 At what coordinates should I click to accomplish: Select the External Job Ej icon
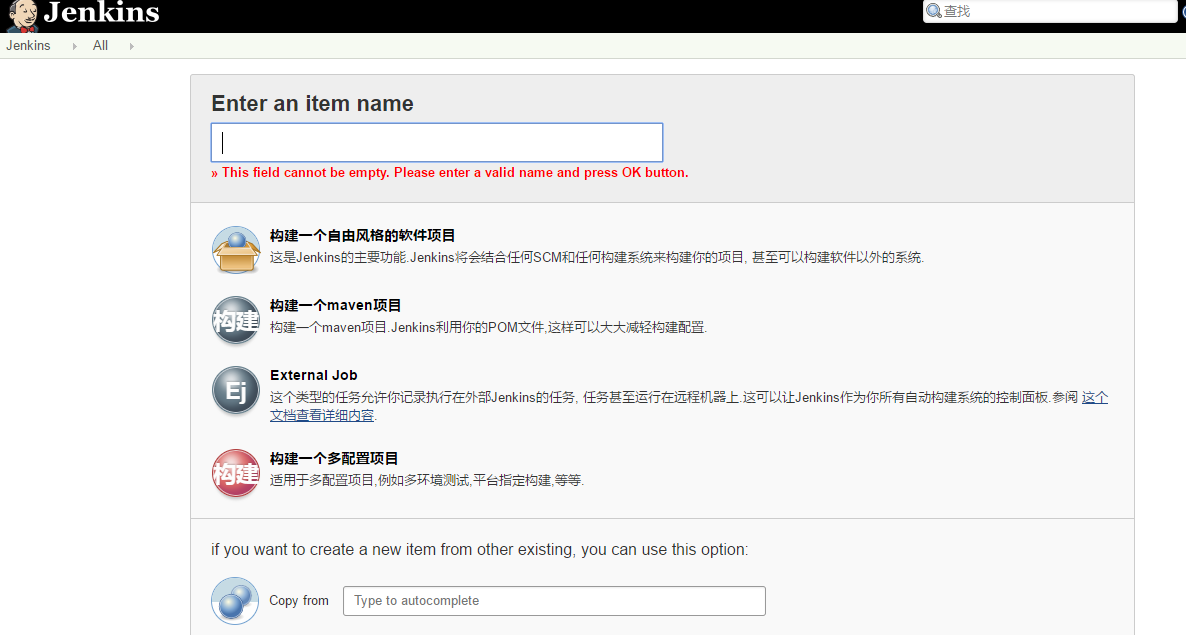pyautogui.click(x=236, y=390)
